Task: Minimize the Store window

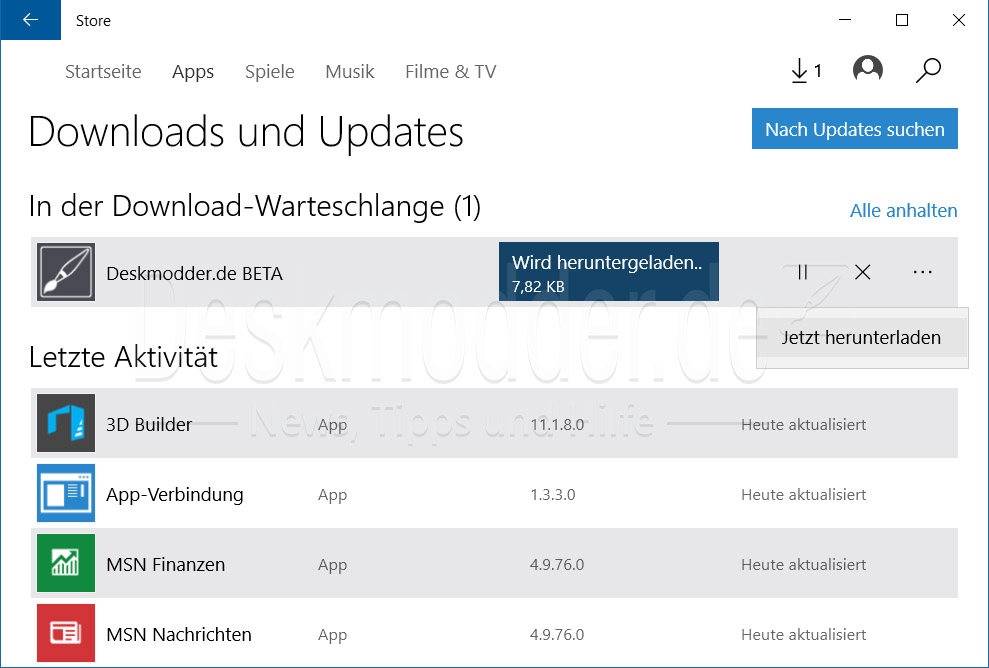Action: 845,20
